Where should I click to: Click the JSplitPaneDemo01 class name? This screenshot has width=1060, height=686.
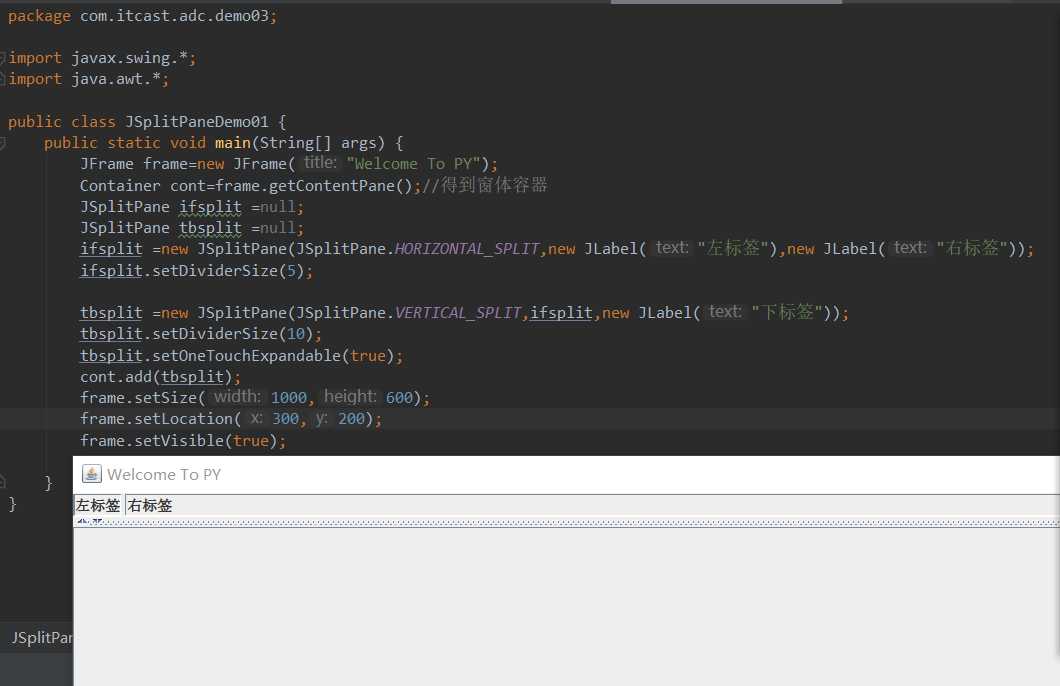(197, 122)
